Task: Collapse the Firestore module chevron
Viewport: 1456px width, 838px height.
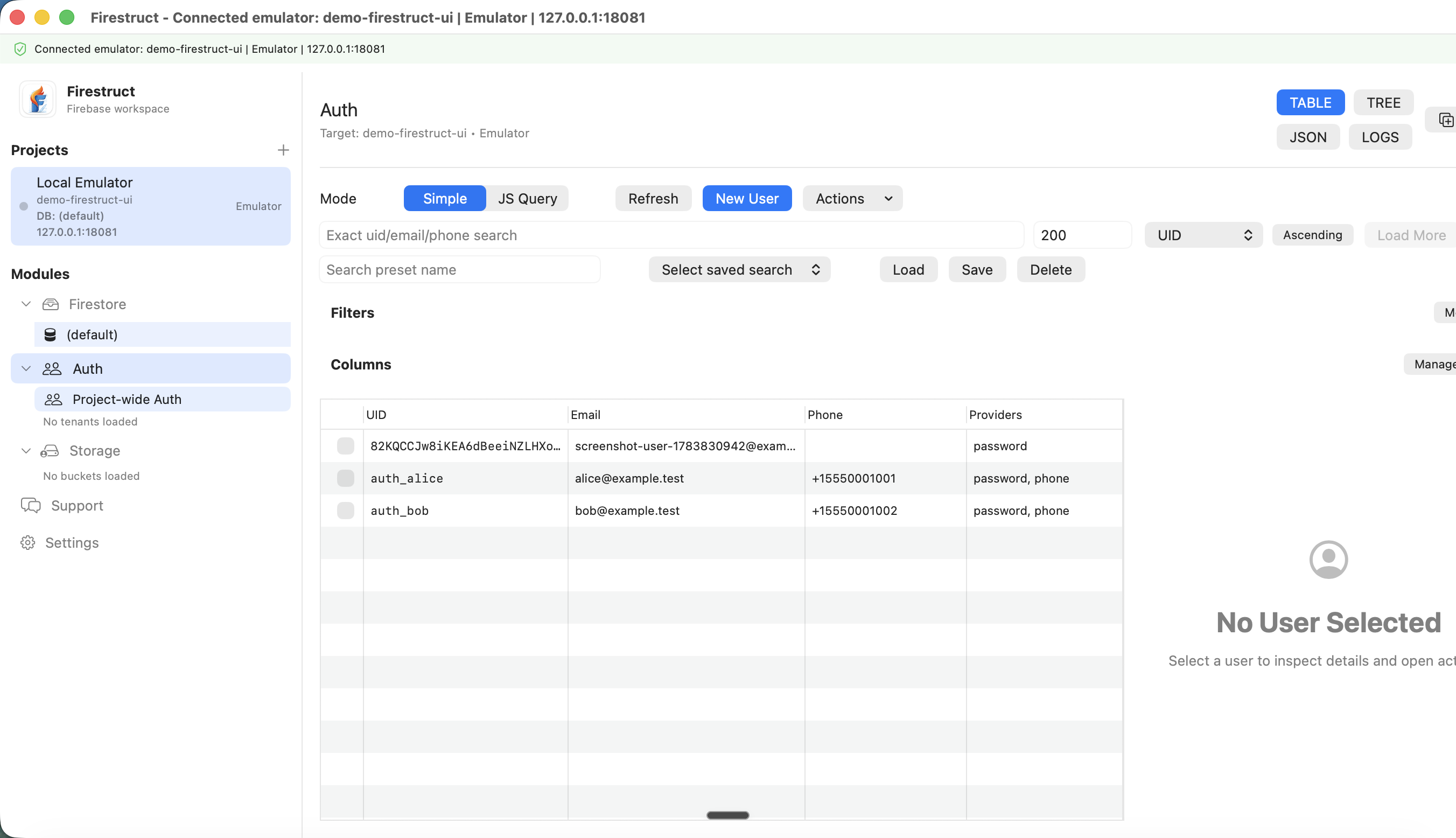Action: coord(26,304)
